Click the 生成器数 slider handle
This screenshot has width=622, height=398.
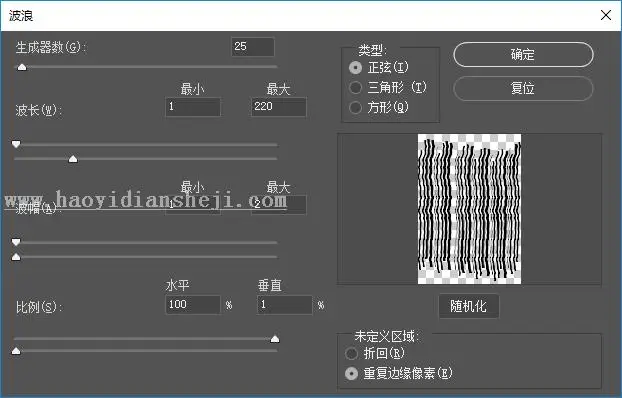pos(22,67)
